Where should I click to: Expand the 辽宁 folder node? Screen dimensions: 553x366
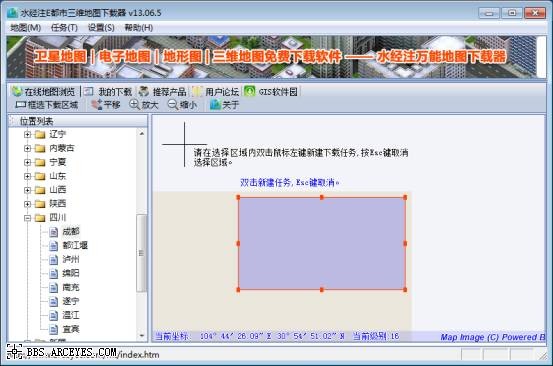pyautogui.click(x=28, y=134)
